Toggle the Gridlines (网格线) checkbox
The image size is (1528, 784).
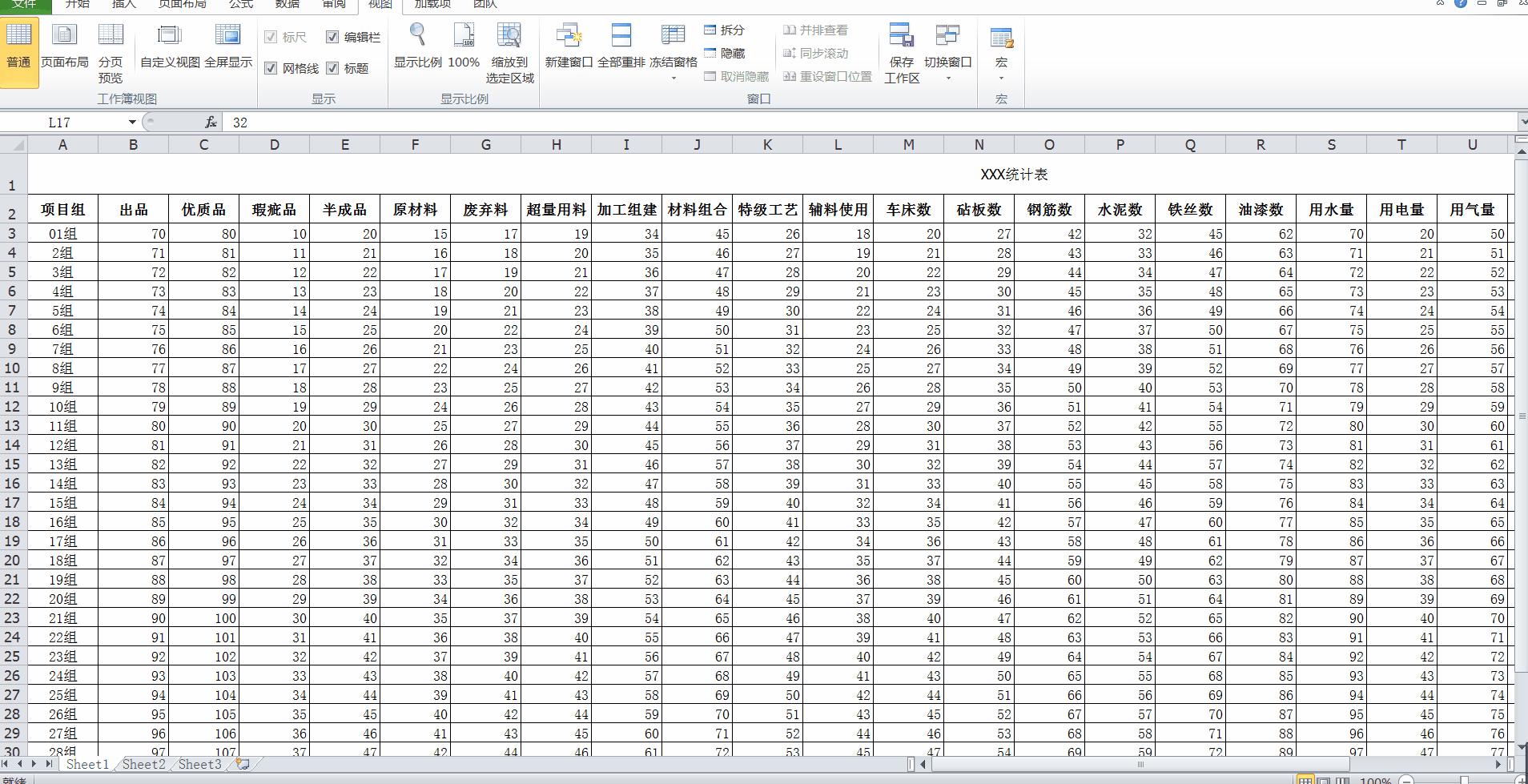(x=271, y=69)
